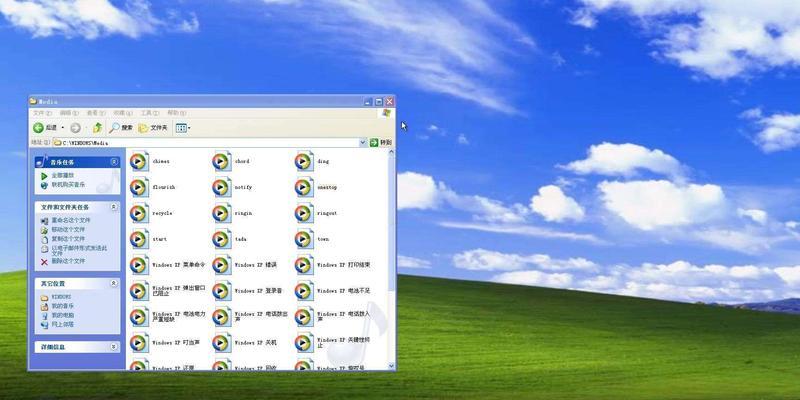The image size is (800, 400).
Task: Click the 复制这个文件 link
Action: [x=68, y=239]
